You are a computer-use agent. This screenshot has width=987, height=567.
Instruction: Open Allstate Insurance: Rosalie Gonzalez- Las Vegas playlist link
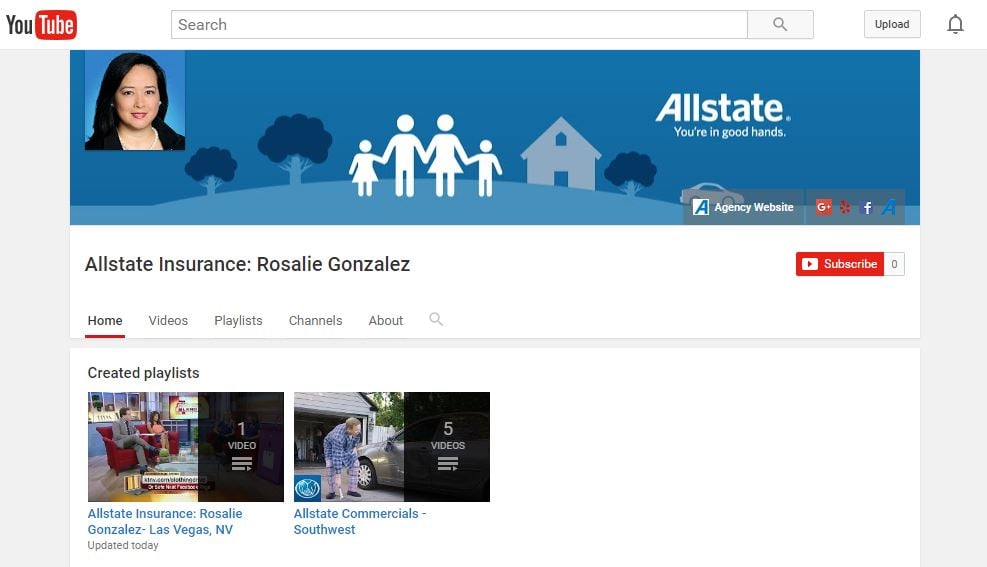coord(165,522)
